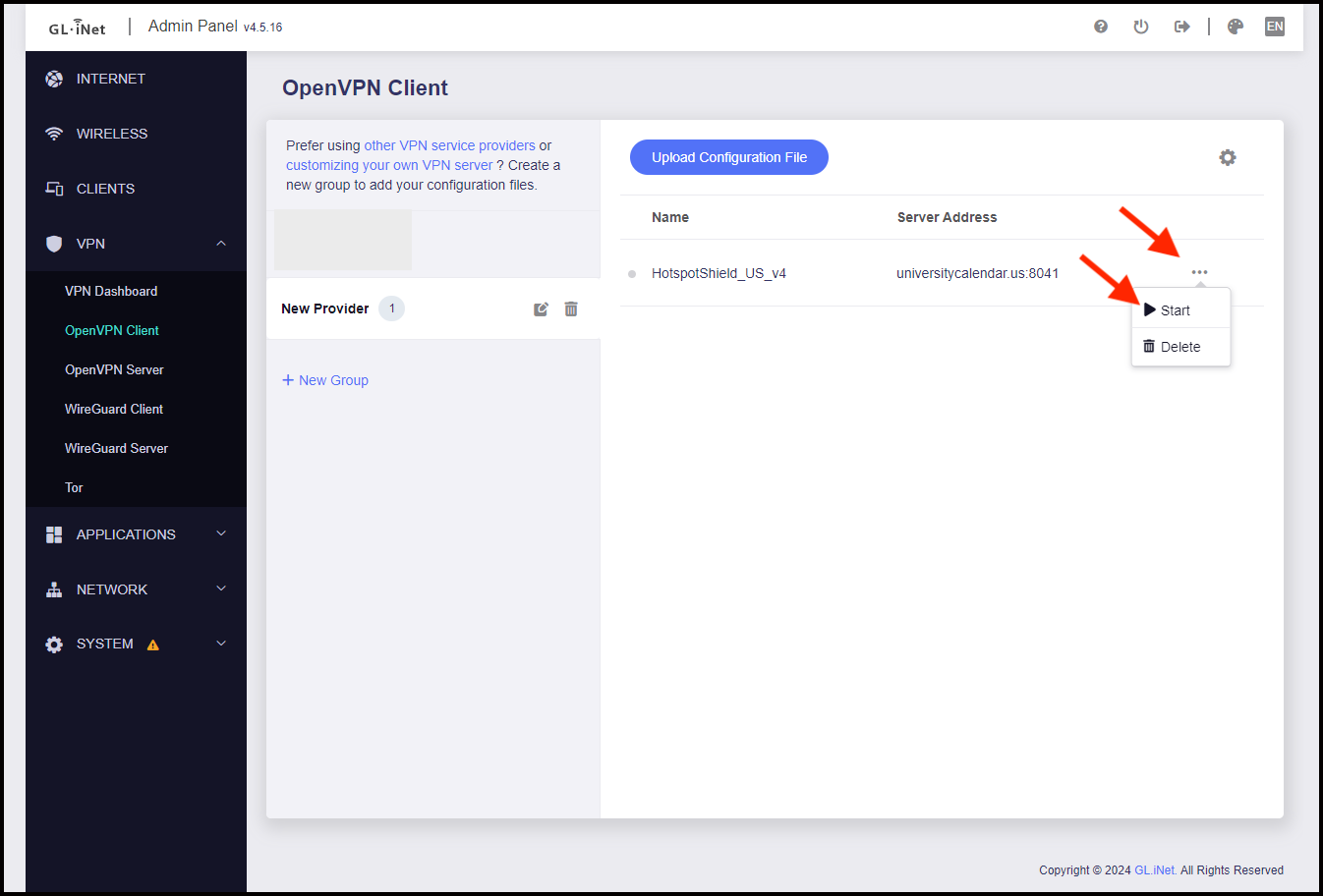Open WIRELESS in the sidebar
The height and width of the screenshot is (896, 1323).
(112, 134)
